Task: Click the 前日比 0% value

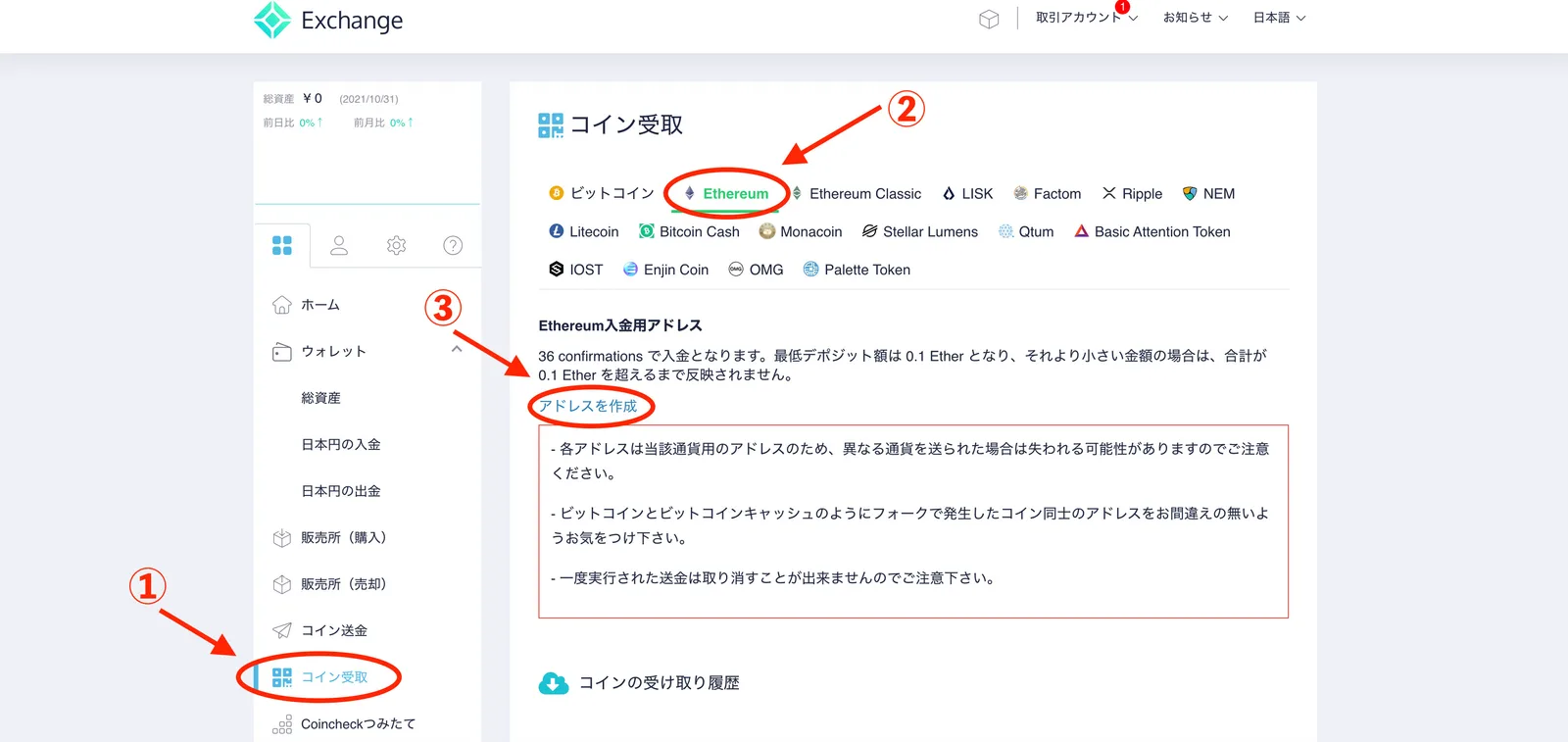Action: click(x=311, y=123)
